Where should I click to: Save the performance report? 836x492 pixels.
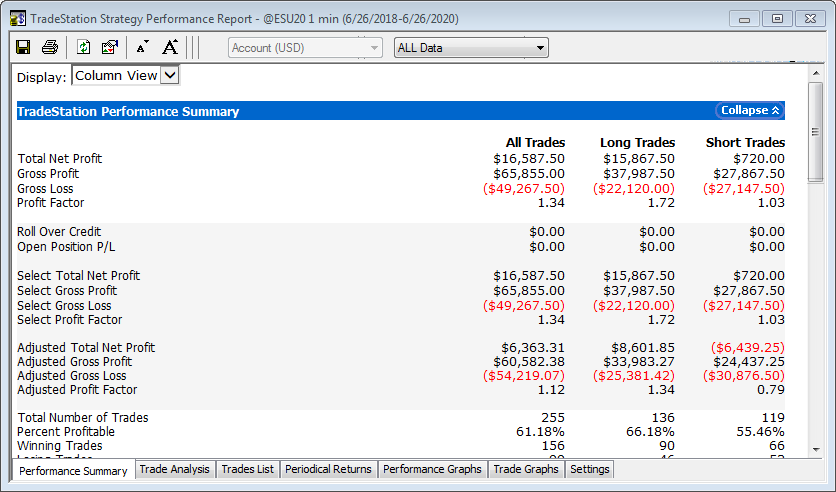coord(23,47)
